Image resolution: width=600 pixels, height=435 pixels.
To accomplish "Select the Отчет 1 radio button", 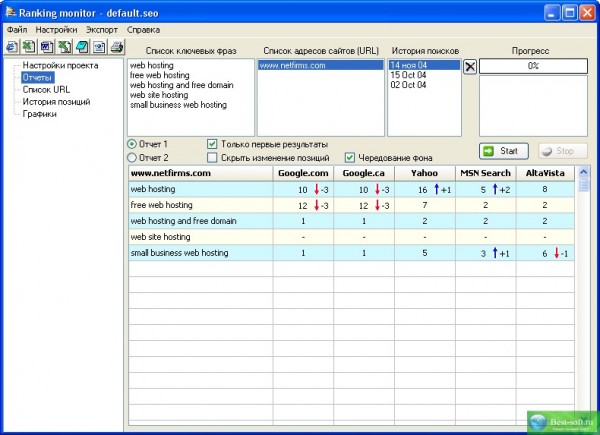I will click(x=133, y=144).
